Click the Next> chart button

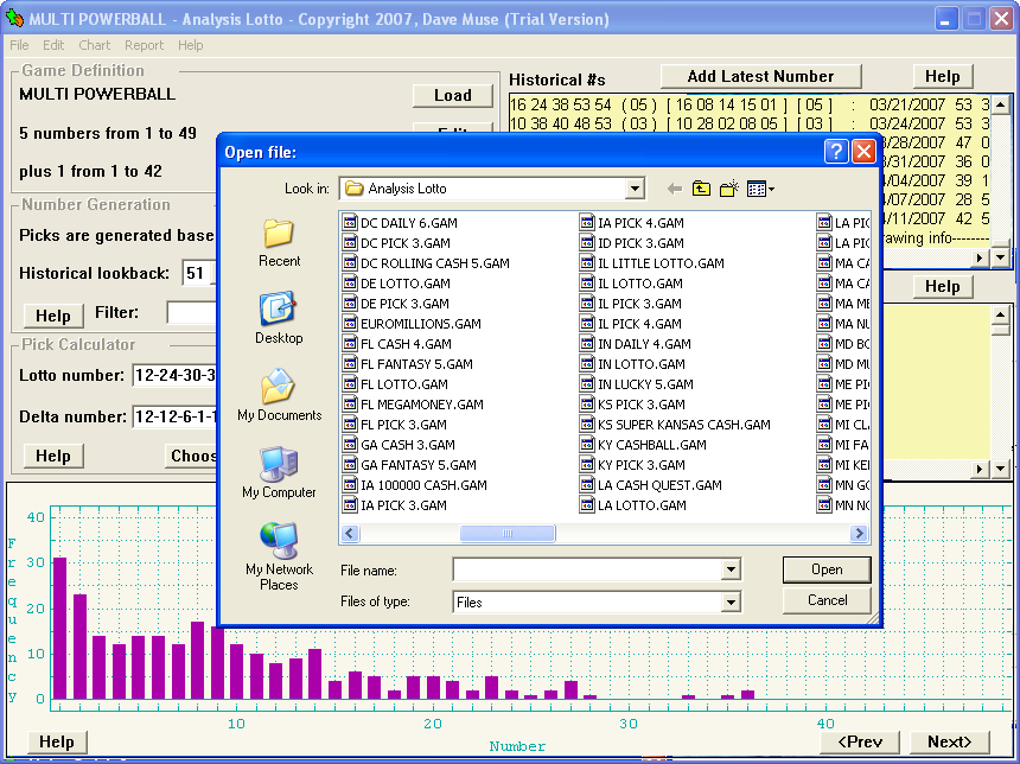949,742
